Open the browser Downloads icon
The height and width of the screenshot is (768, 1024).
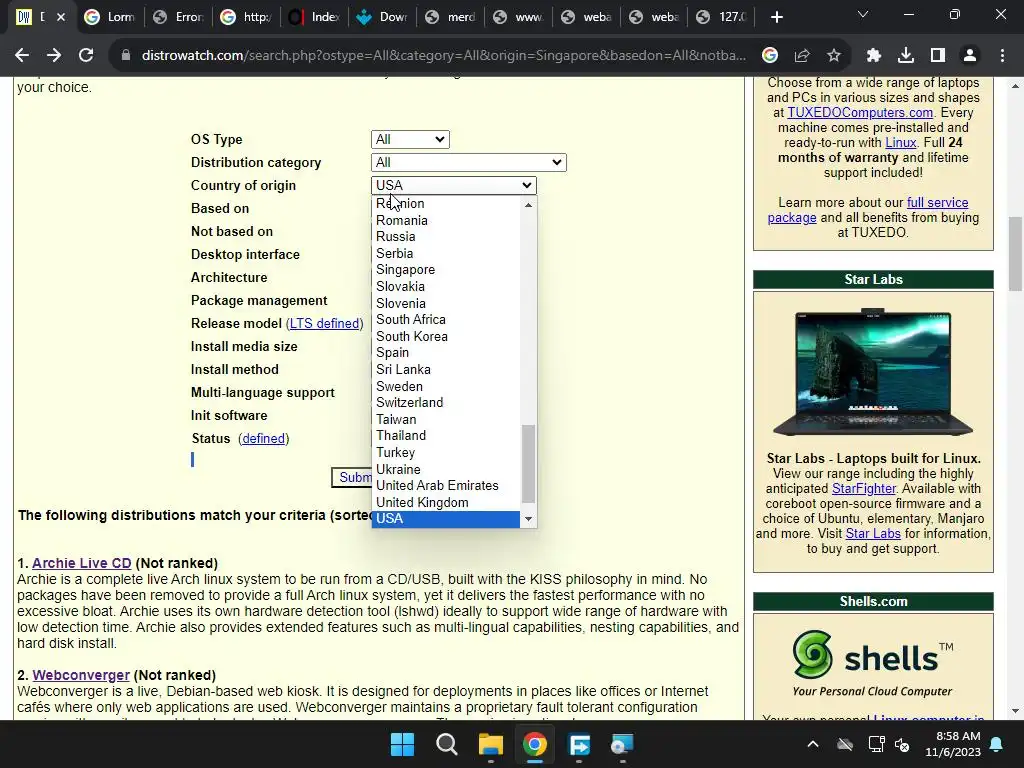[x=906, y=56]
